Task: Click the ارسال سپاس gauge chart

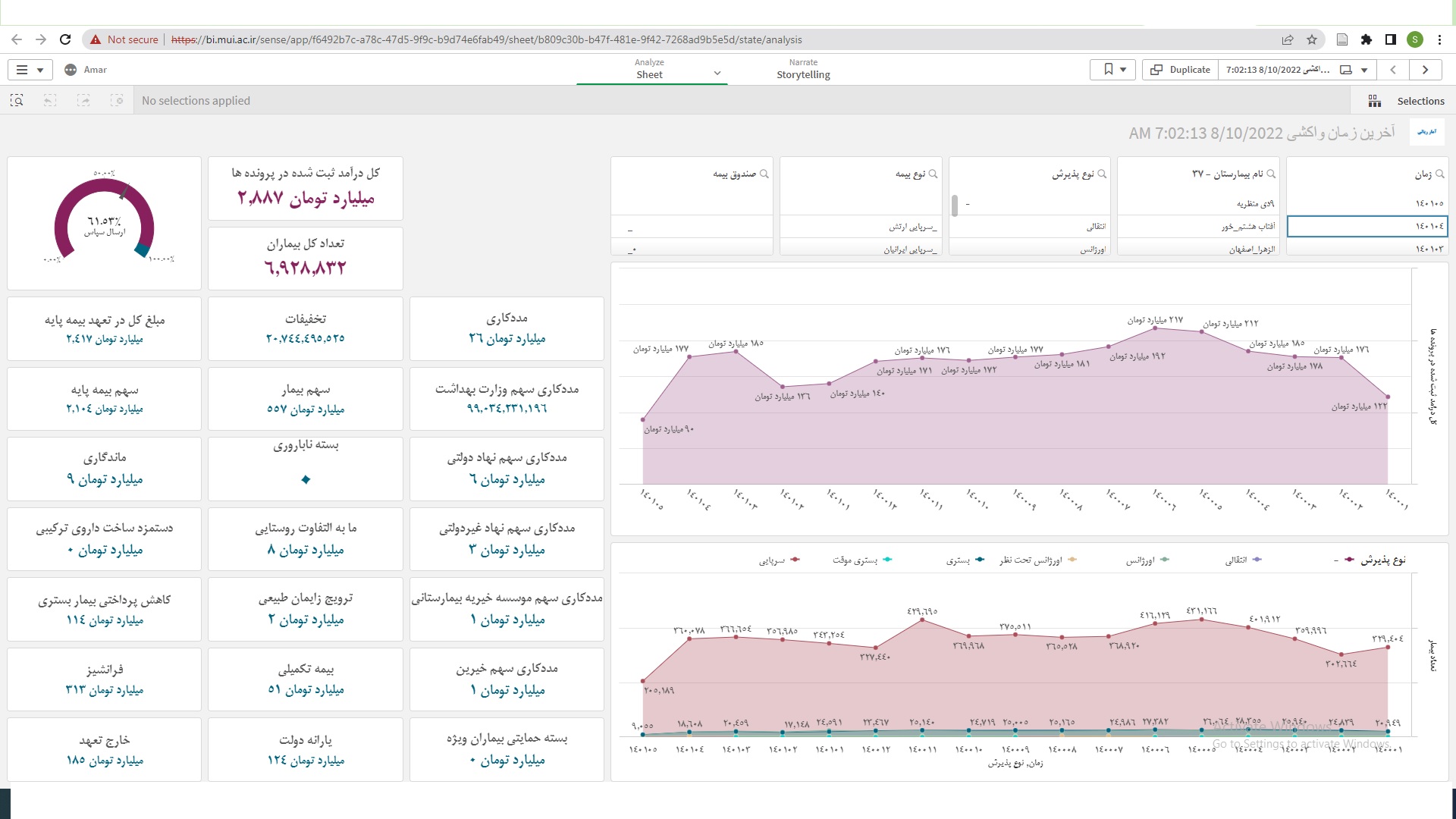Action: click(104, 223)
